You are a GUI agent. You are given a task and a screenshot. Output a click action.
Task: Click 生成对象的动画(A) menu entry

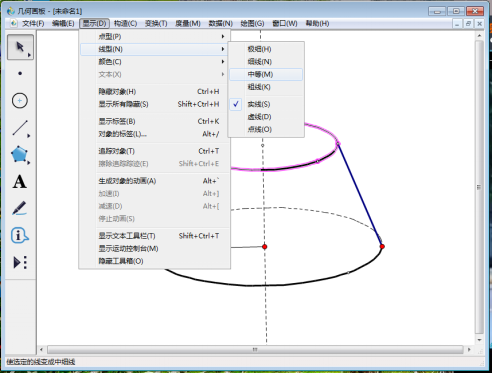(155, 181)
